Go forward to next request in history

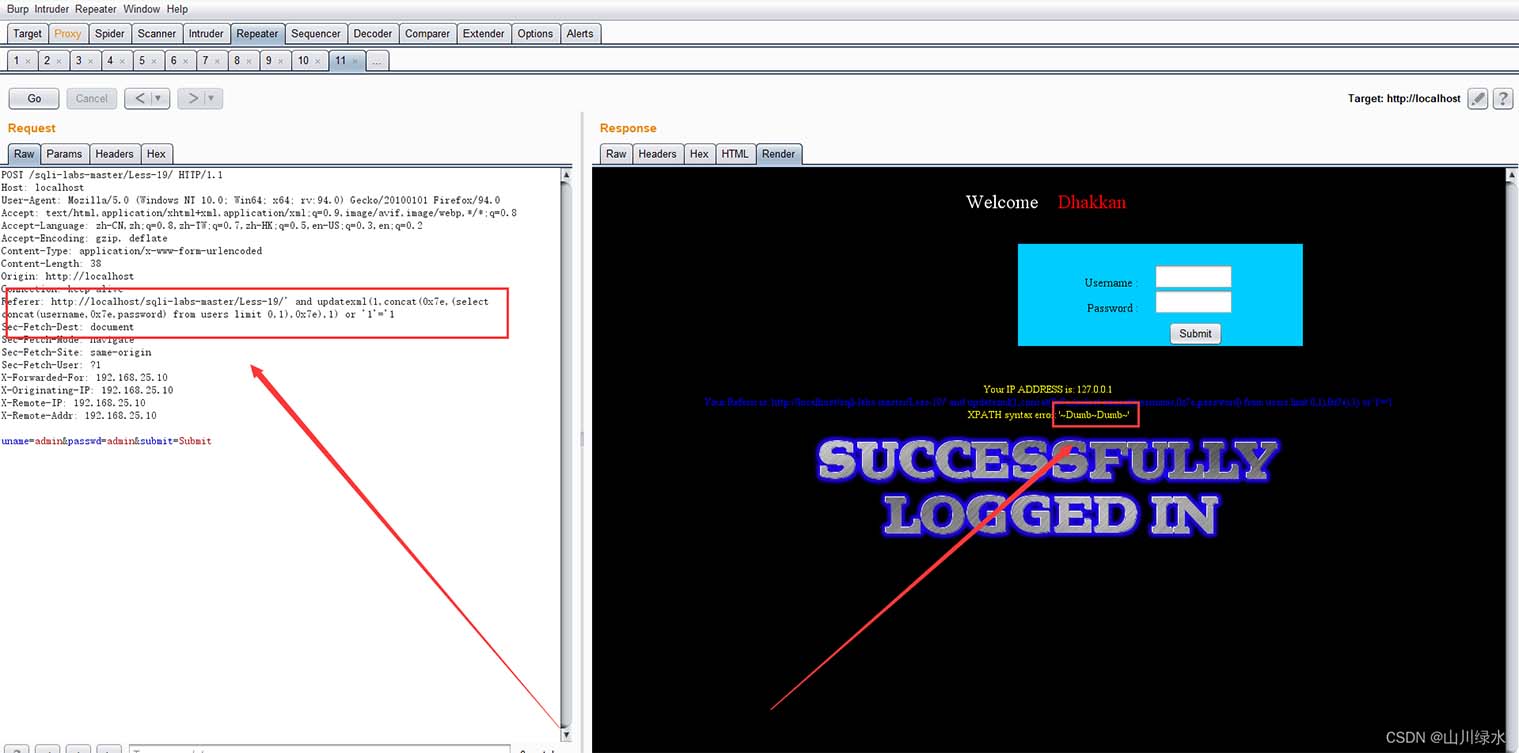193,98
